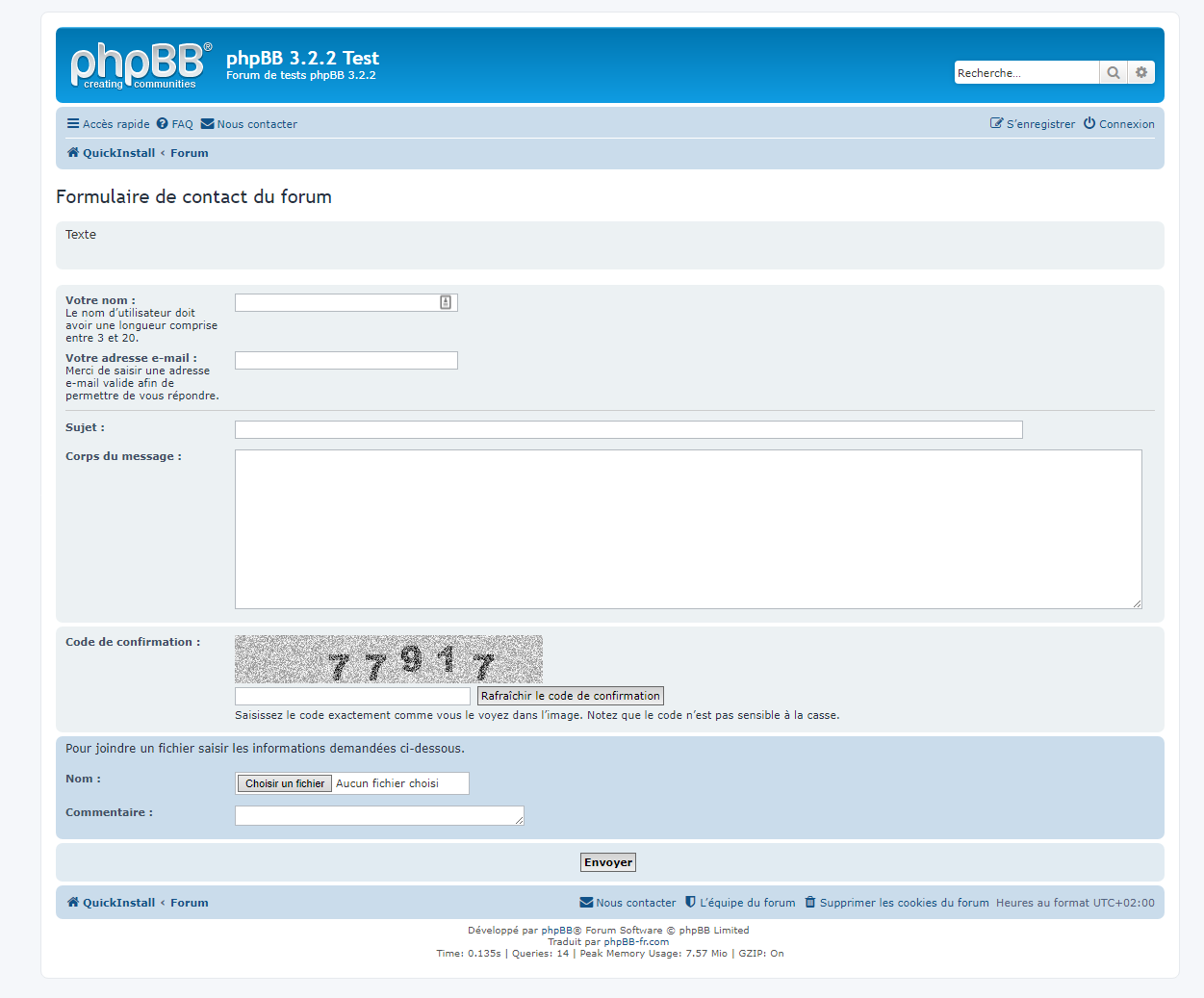The height and width of the screenshot is (998, 1204).
Task: Open the Accès rapide dropdown menu
Action: click(108, 124)
